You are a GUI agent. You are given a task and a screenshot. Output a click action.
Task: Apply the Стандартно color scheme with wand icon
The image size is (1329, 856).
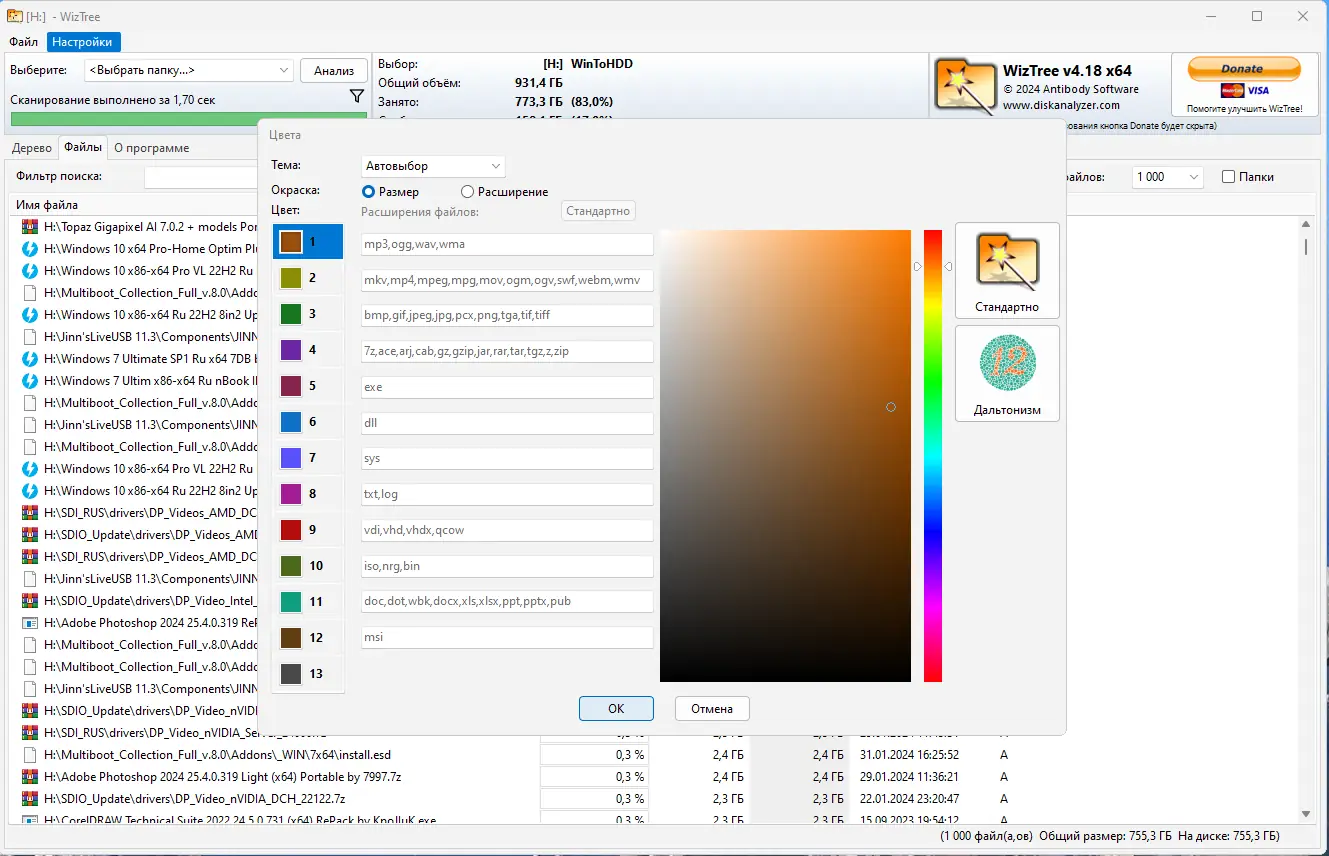click(1007, 270)
